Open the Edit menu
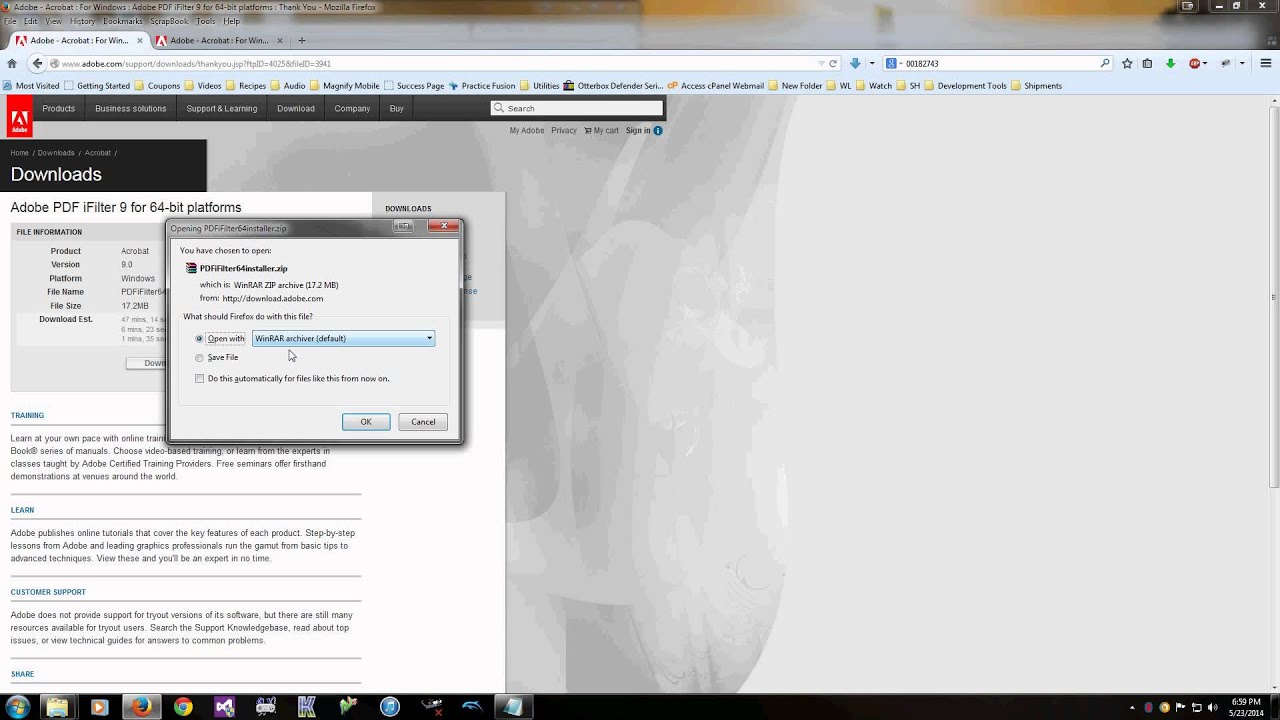The width and height of the screenshot is (1280, 720). coord(31,21)
